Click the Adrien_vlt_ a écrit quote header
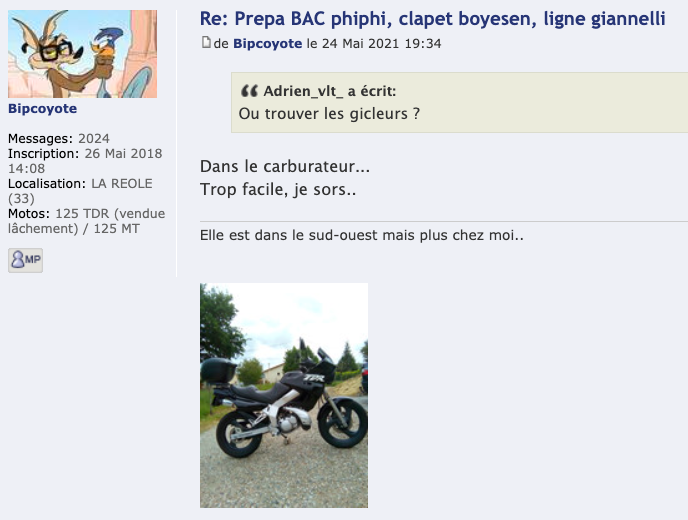 [x=330, y=91]
